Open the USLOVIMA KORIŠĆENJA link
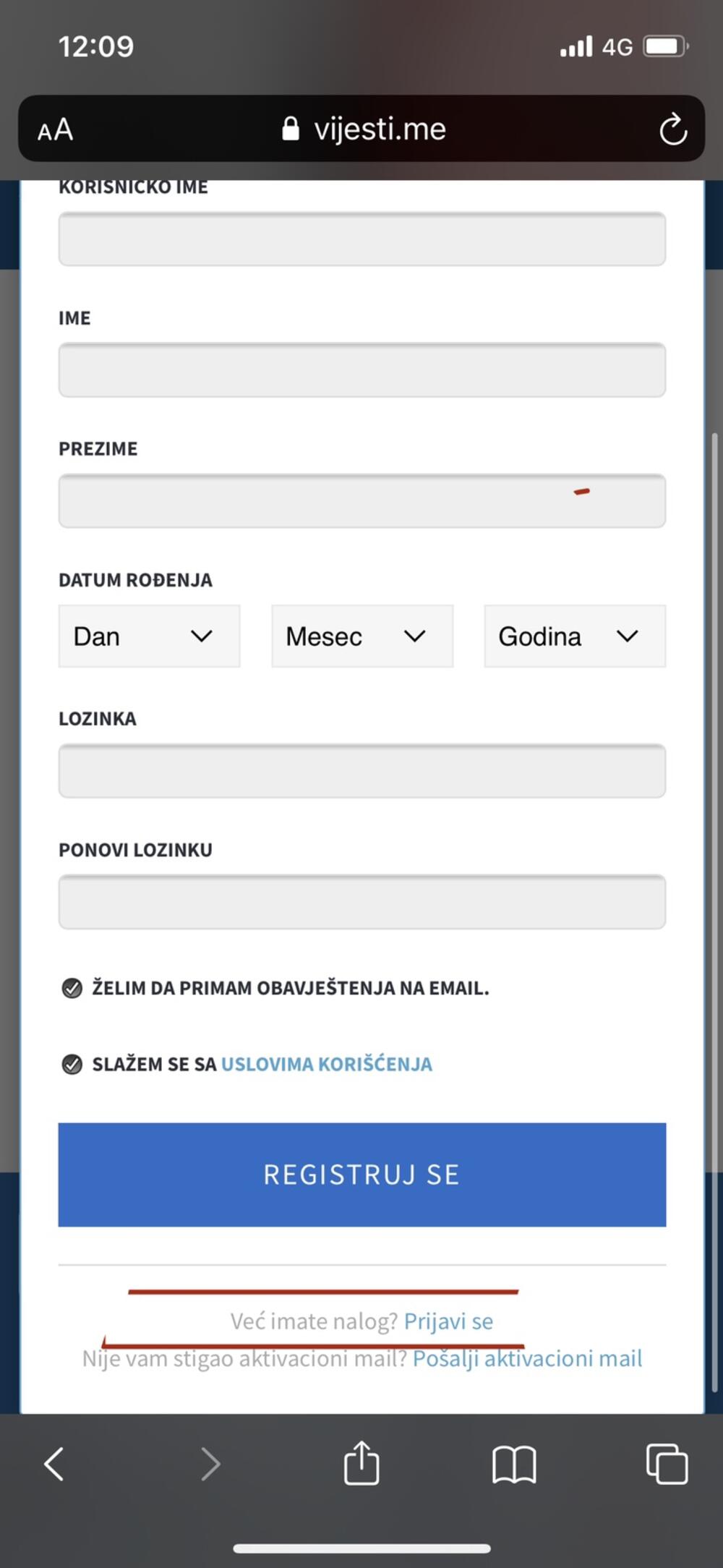 [327, 1064]
